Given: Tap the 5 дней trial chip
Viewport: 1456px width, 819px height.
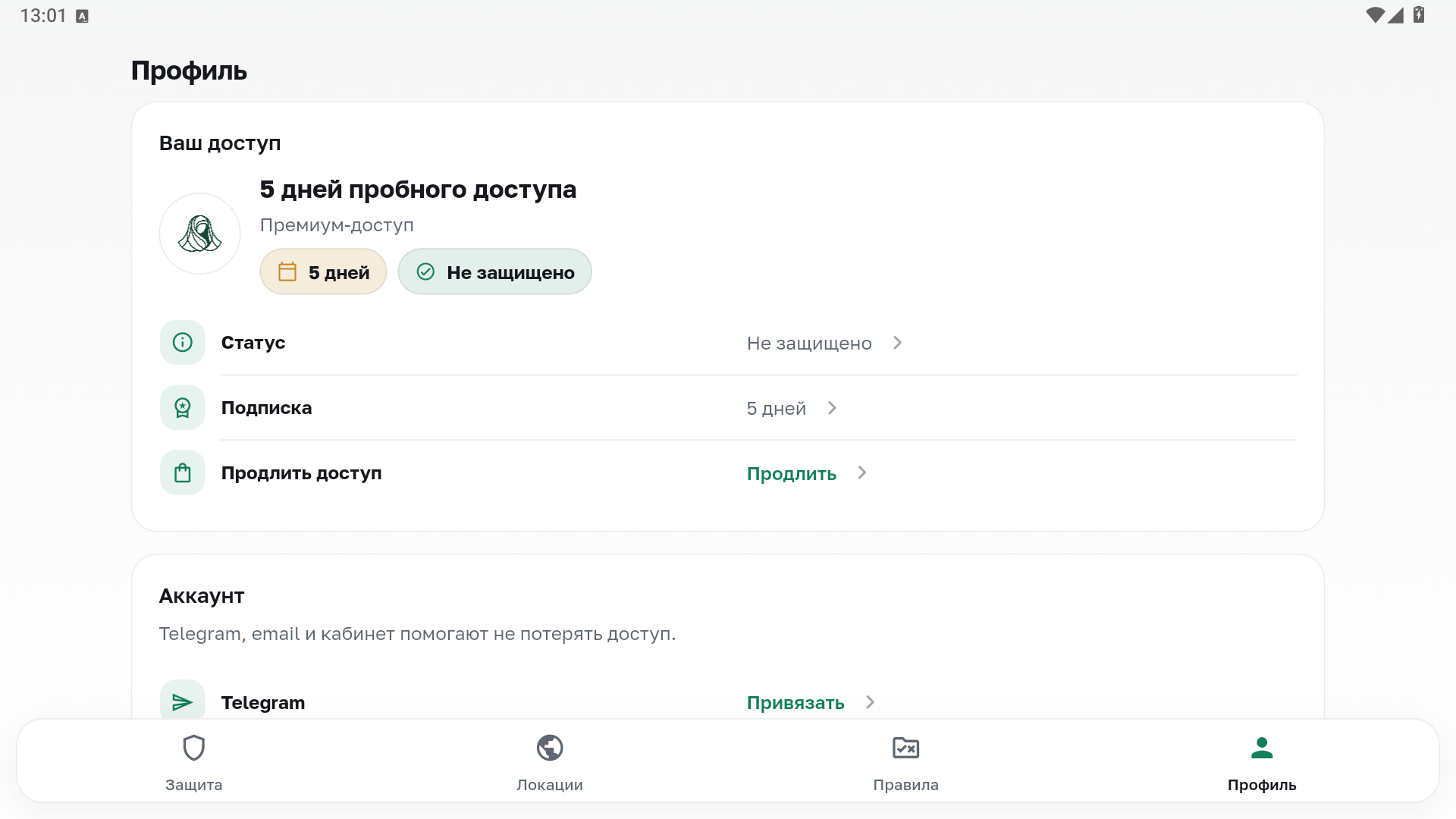Looking at the screenshot, I should (x=323, y=271).
